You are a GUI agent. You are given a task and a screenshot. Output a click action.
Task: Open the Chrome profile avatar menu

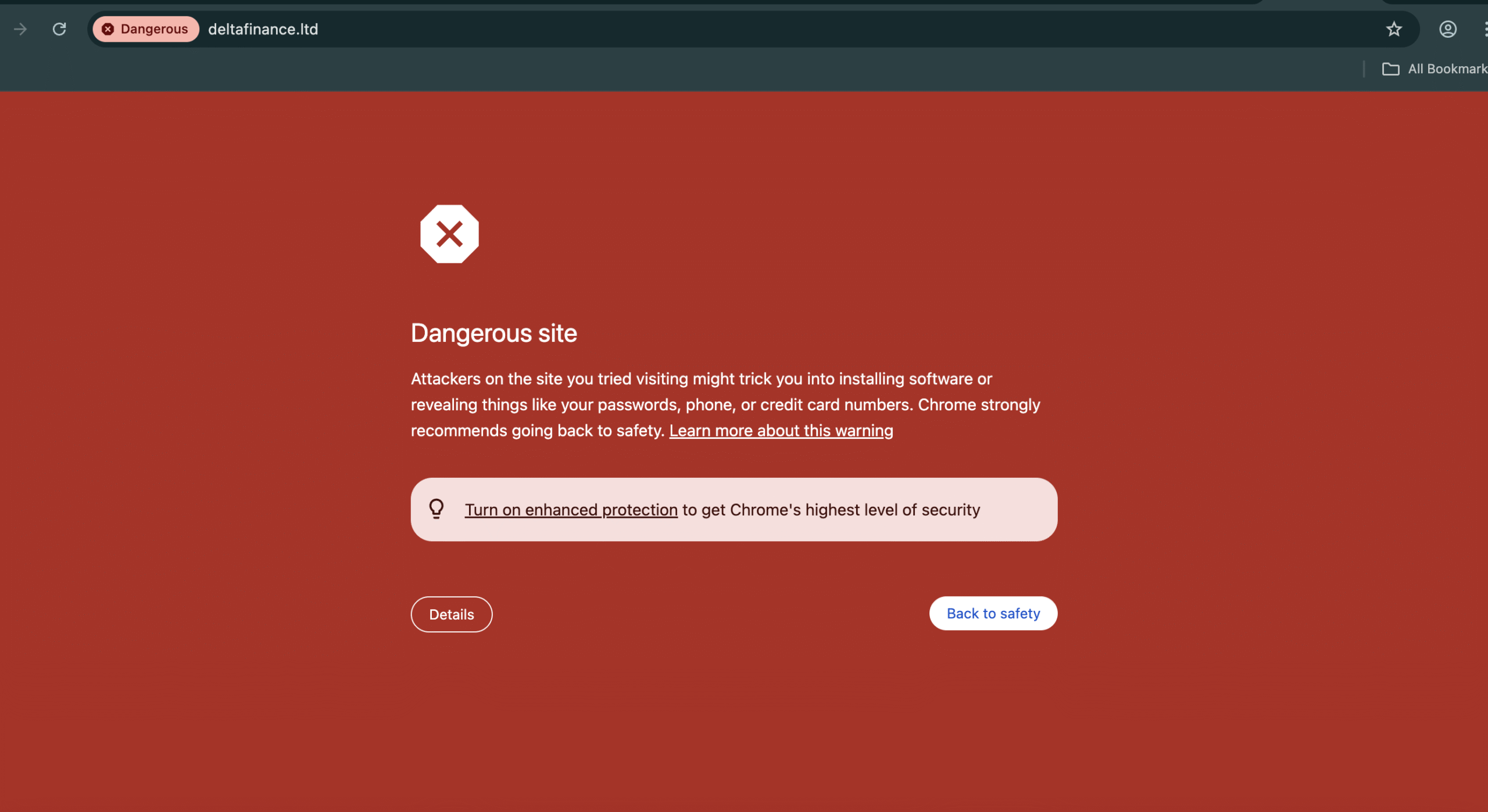point(1447,29)
